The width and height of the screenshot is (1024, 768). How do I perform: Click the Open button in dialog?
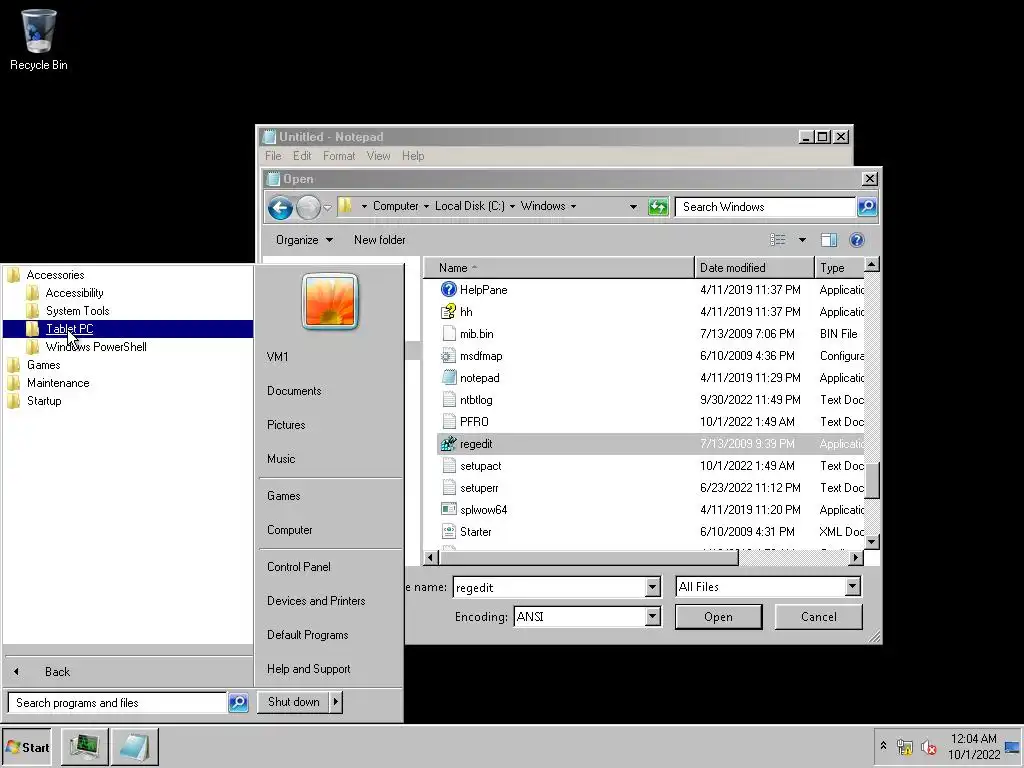point(718,616)
